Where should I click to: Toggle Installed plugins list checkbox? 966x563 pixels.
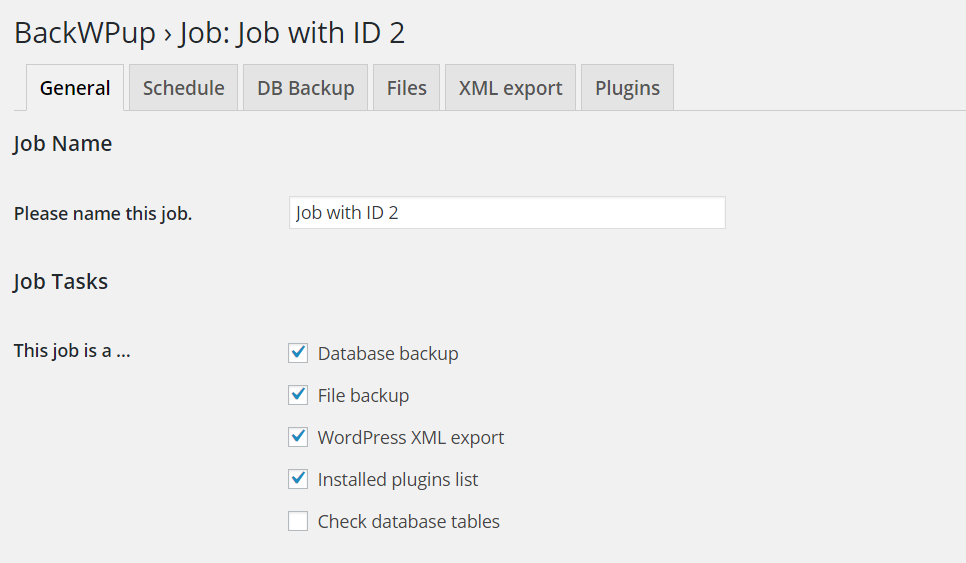pyautogui.click(x=298, y=479)
